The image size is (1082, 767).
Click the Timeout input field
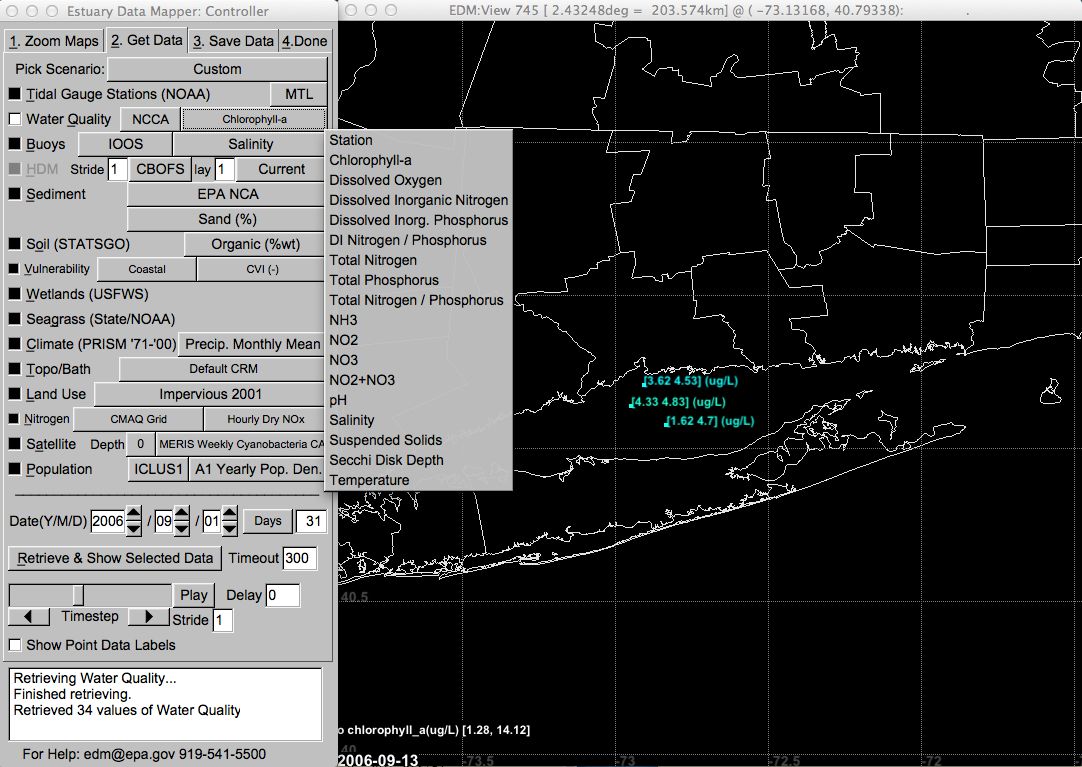[299, 558]
